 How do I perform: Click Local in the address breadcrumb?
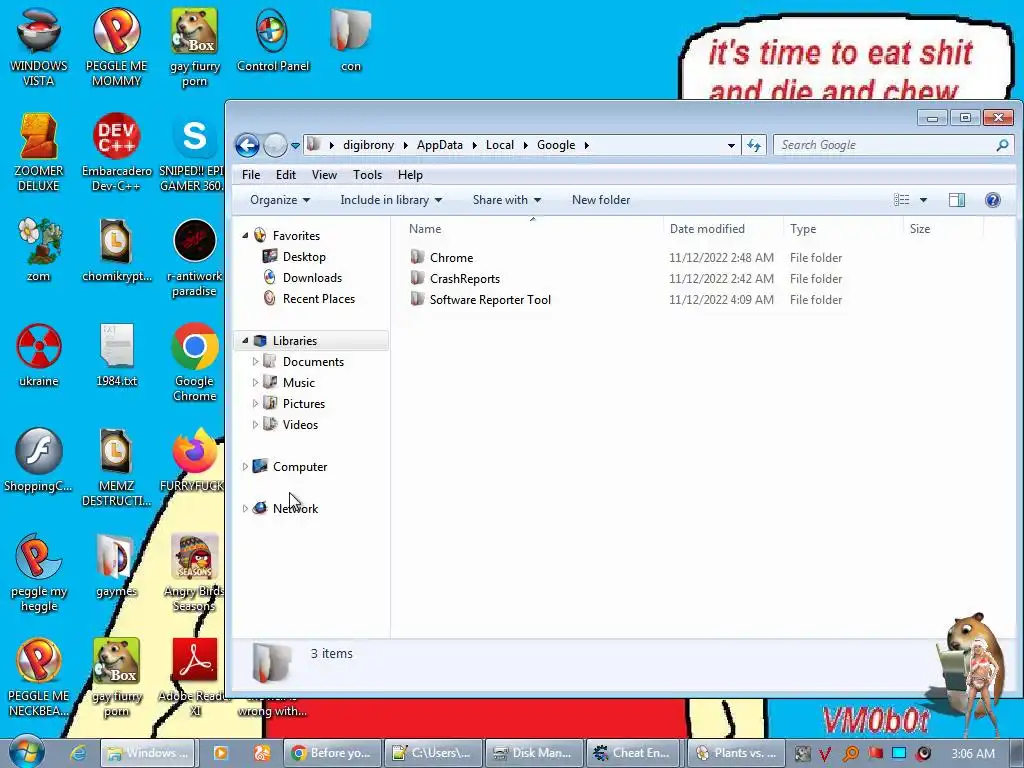[500, 145]
